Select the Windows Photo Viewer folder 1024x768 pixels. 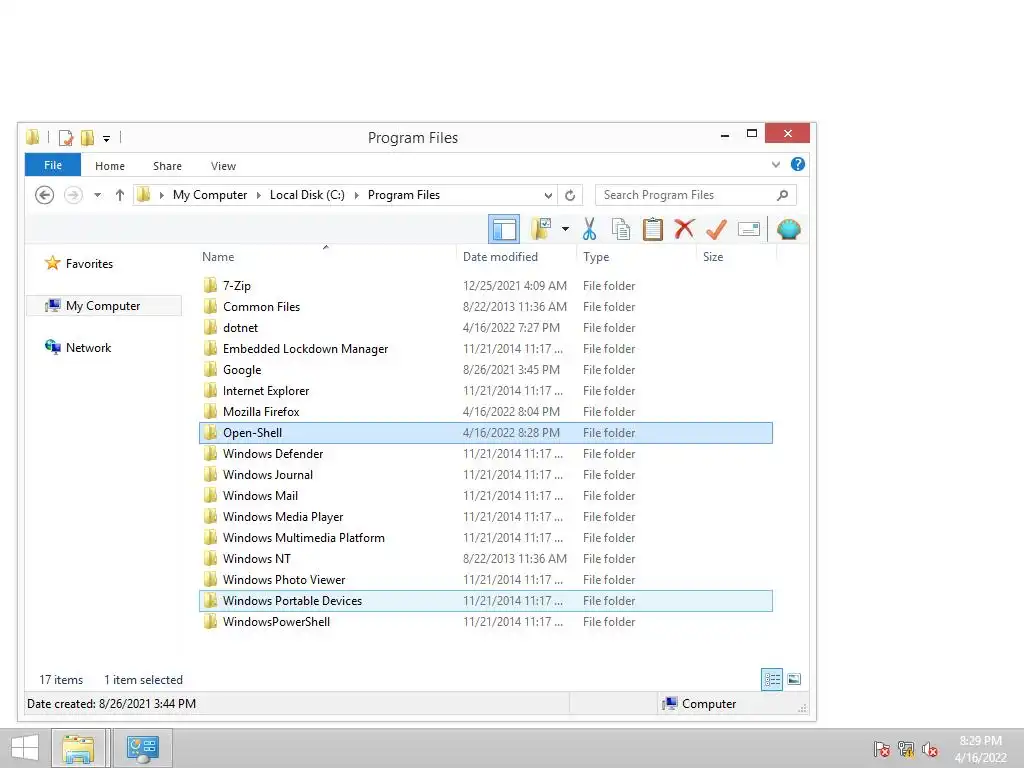tap(486, 580)
